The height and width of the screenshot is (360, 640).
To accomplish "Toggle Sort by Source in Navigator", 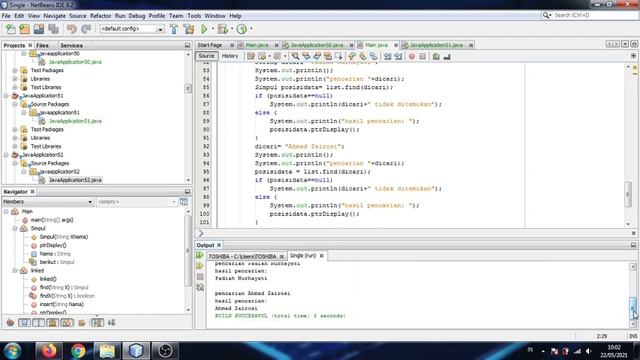I will click(111, 323).
